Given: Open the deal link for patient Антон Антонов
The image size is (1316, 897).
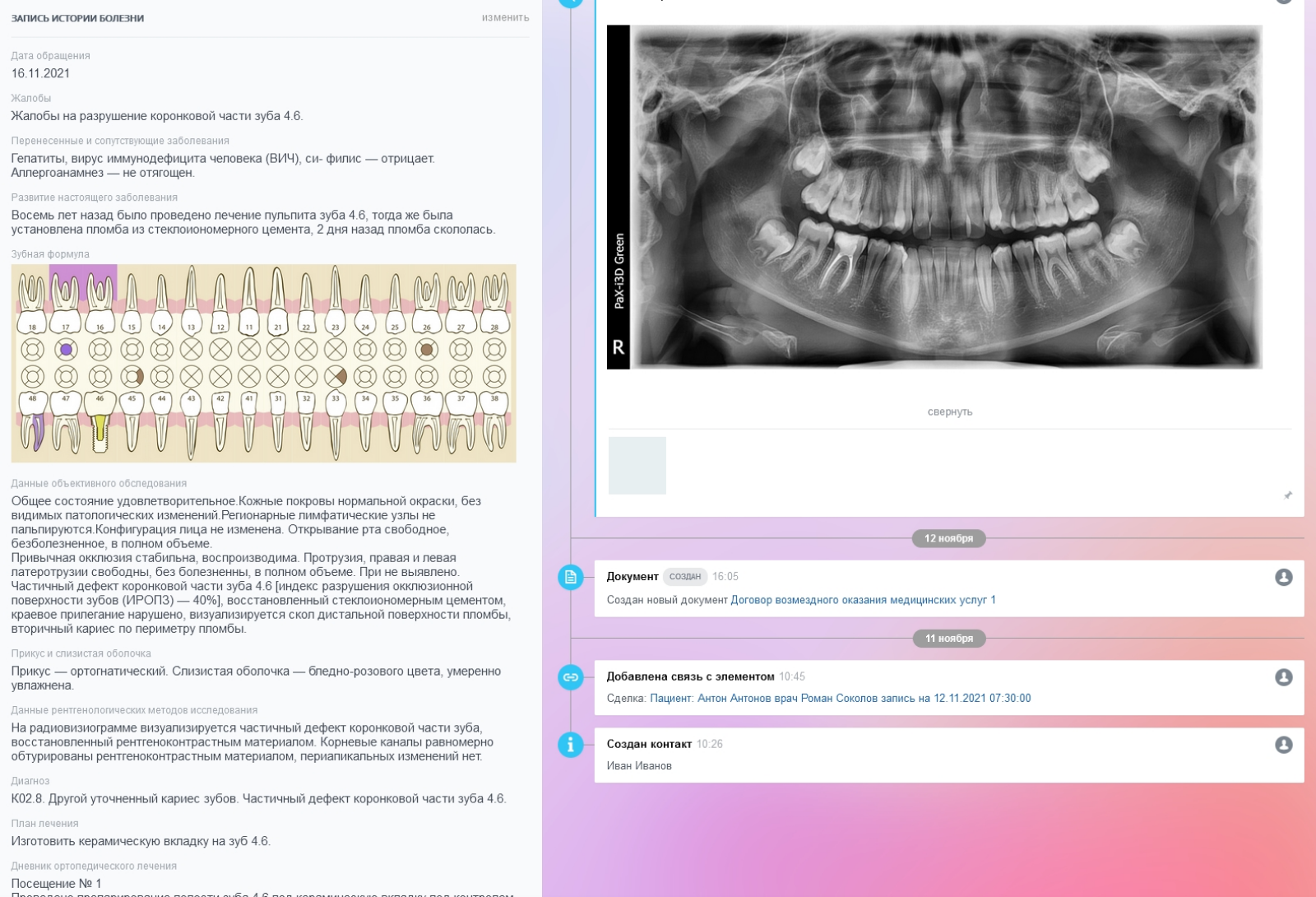Looking at the screenshot, I should point(840,699).
